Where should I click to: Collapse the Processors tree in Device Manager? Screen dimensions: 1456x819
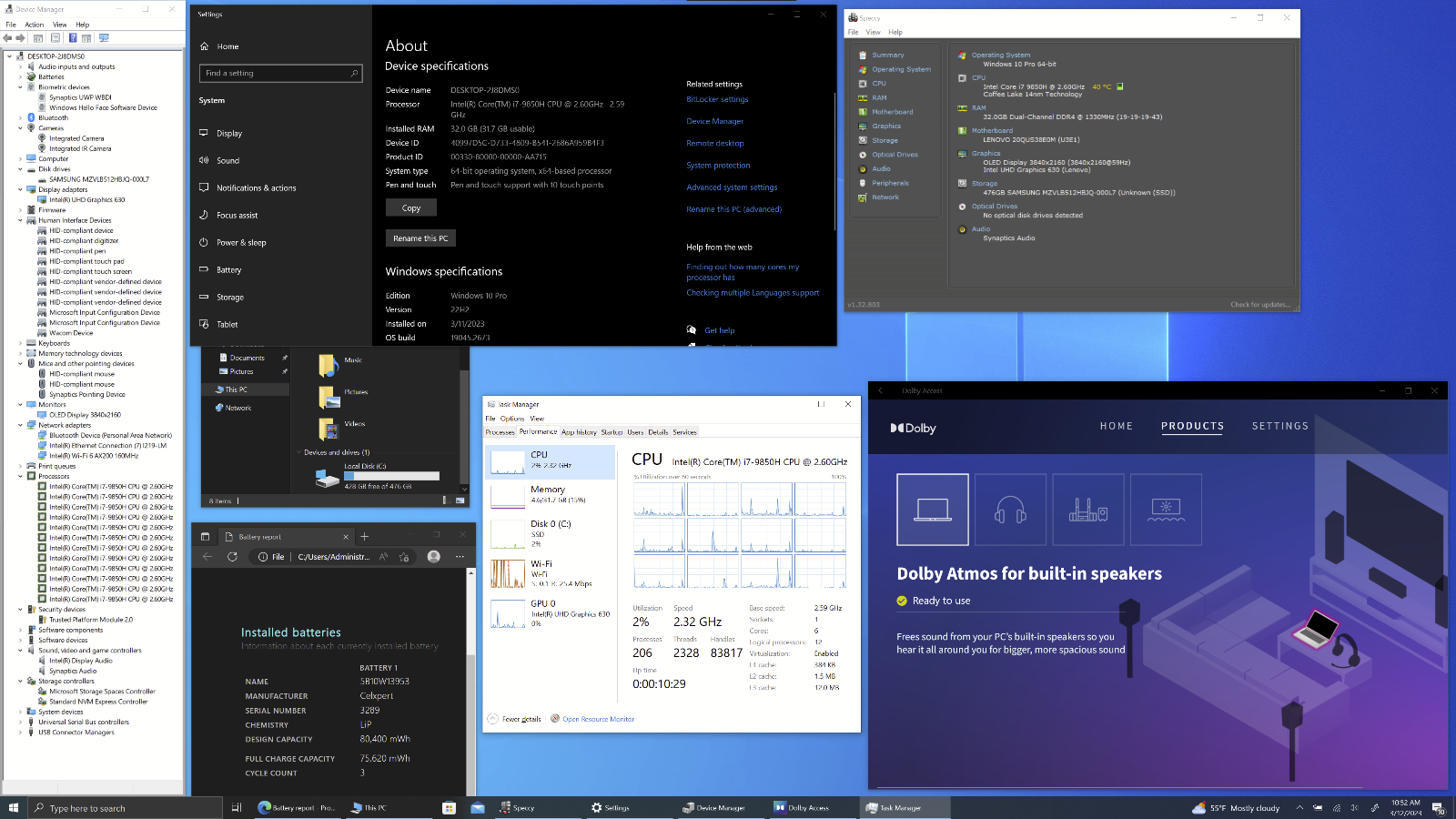(21, 476)
